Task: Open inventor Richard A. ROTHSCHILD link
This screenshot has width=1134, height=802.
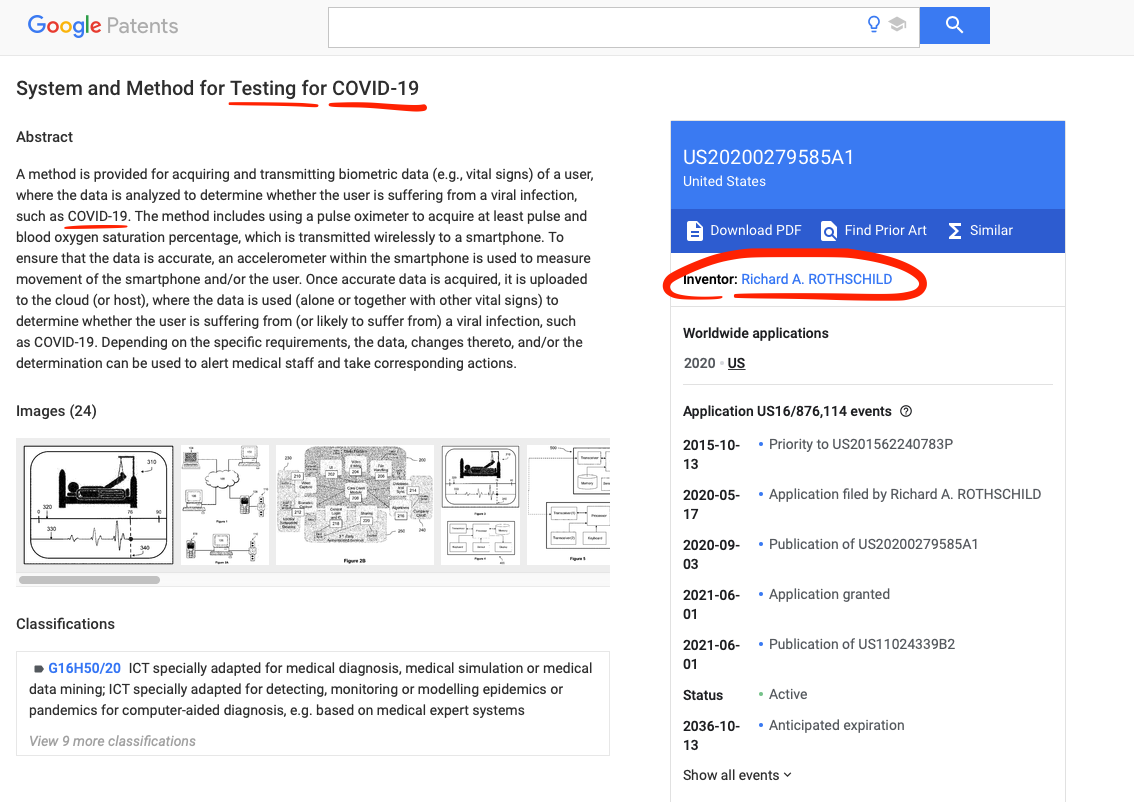Action: coord(817,279)
